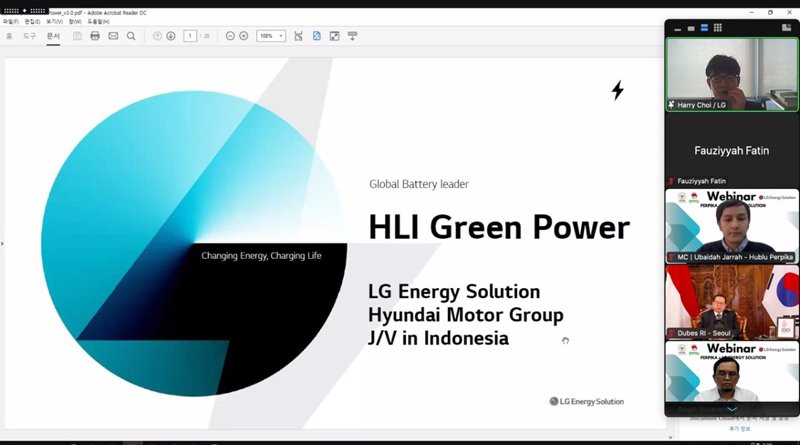This screenshot has width=800, height=445.
Task: Click the Global Battery leader text
Action: tap(419, 184)
